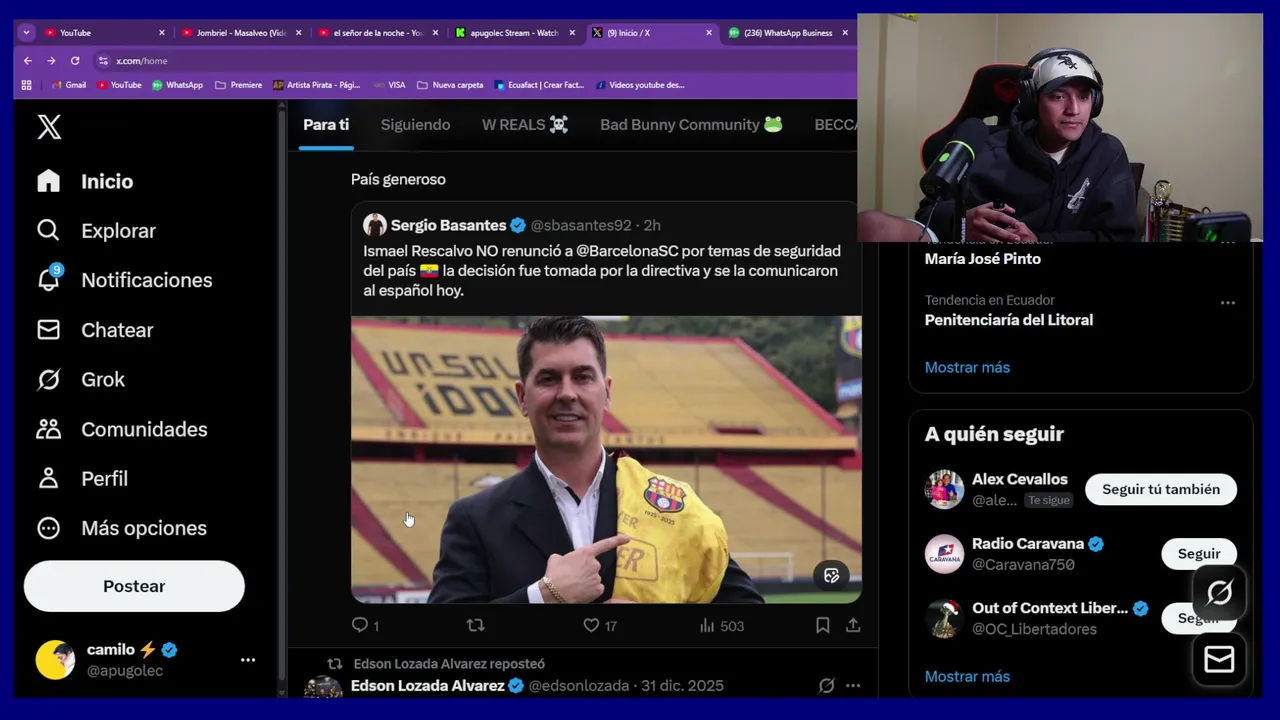Switch to Jombriel - Masalveo browser tab
Screen dimensions: 1280x720
point(241,33)
